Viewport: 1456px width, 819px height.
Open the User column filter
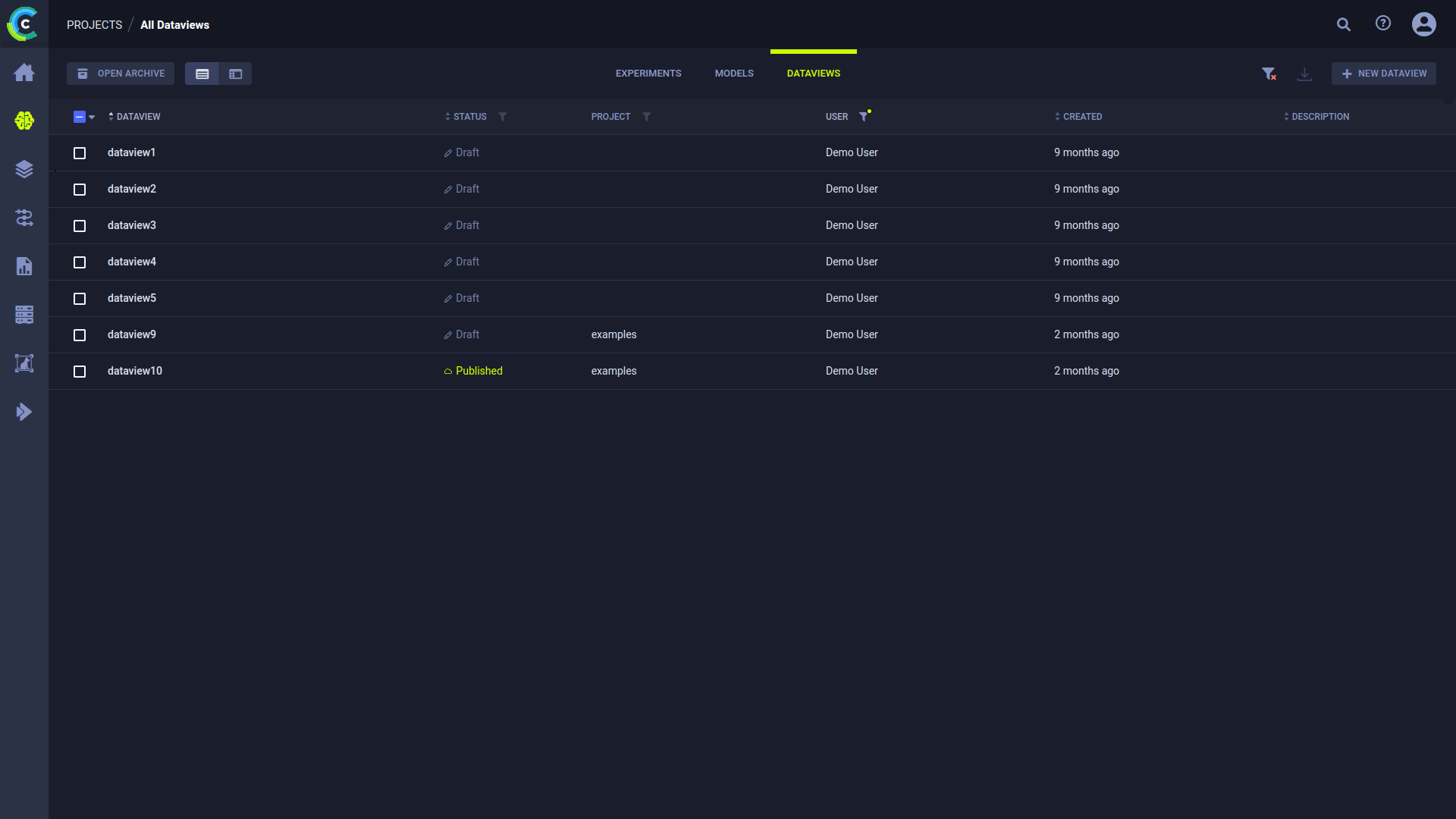point(863,117)
